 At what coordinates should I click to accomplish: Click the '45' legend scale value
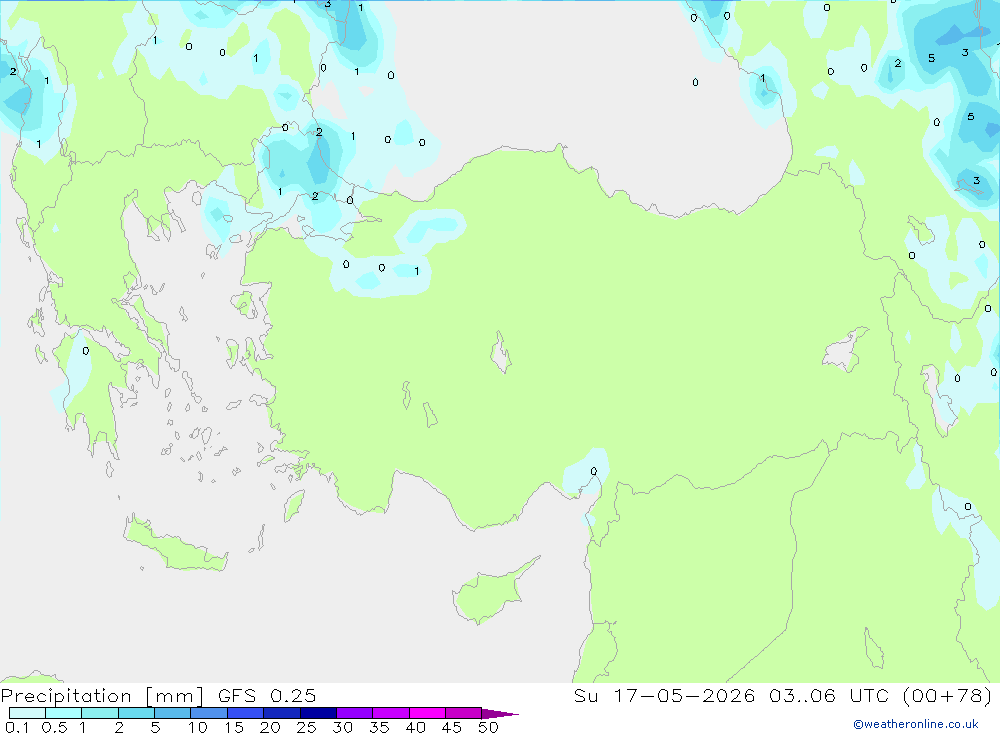coord(452,727)
